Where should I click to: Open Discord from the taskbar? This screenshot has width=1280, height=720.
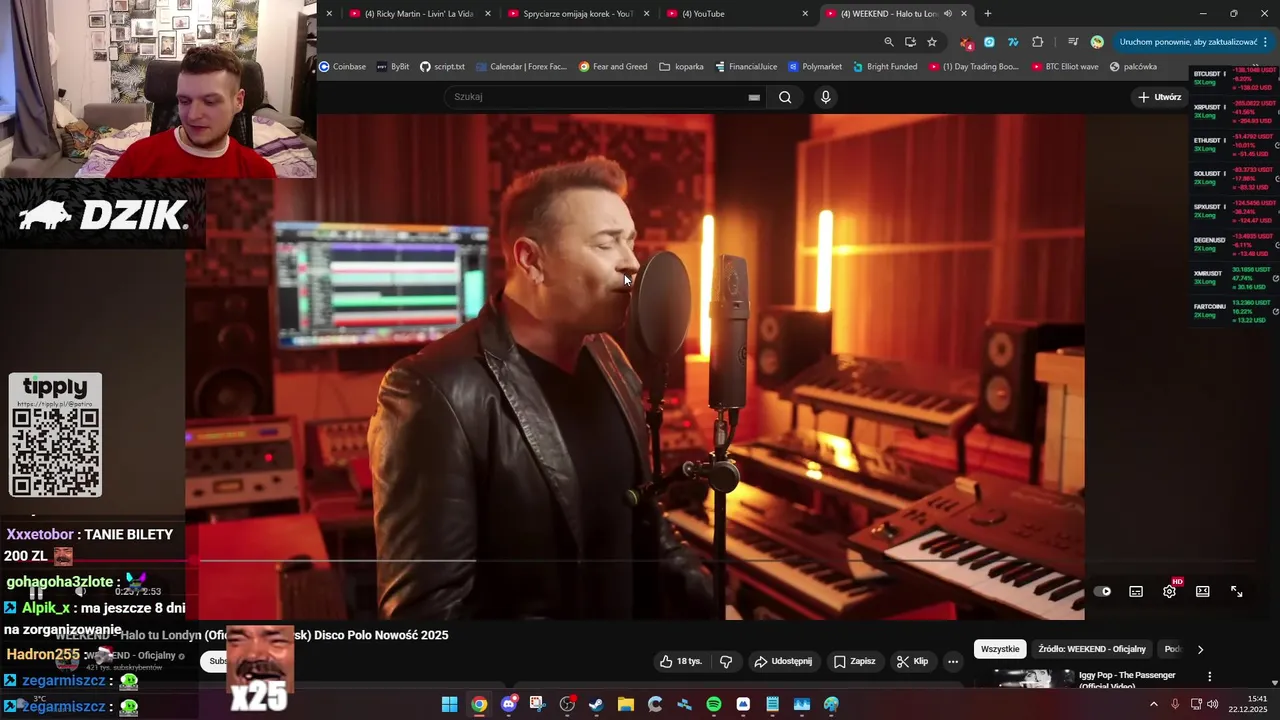(x=508, y=704)
